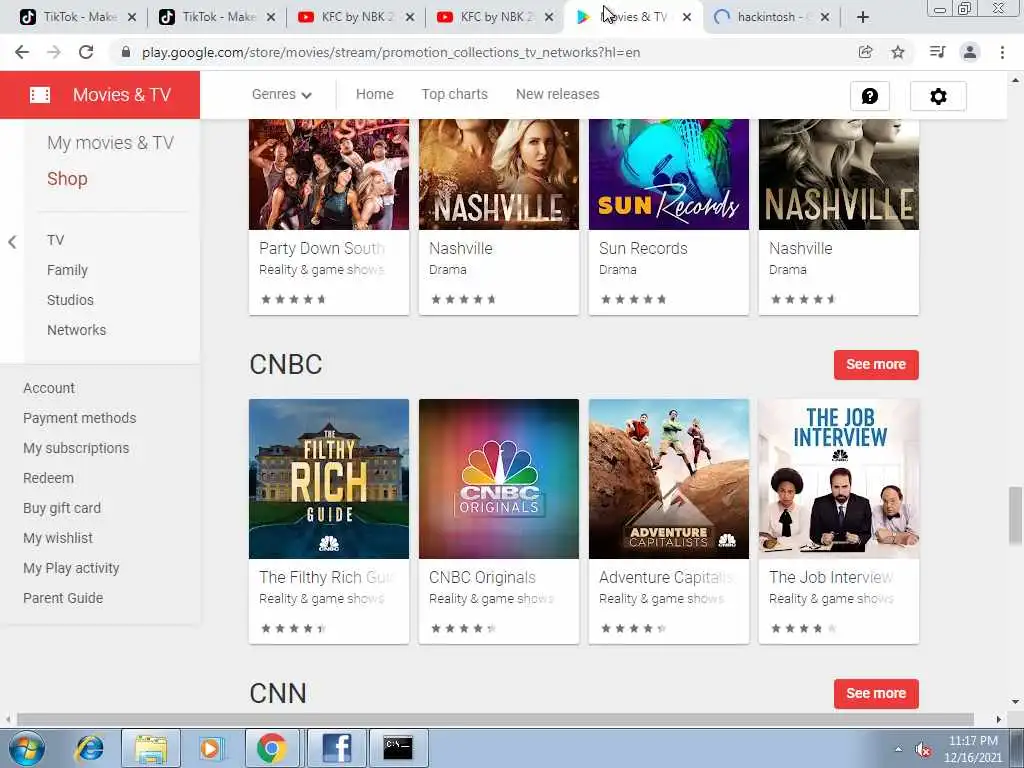The height and width of the screenshot is (768, 1024).
Task: Open My subscriptions
Action: tap(76, 448)
